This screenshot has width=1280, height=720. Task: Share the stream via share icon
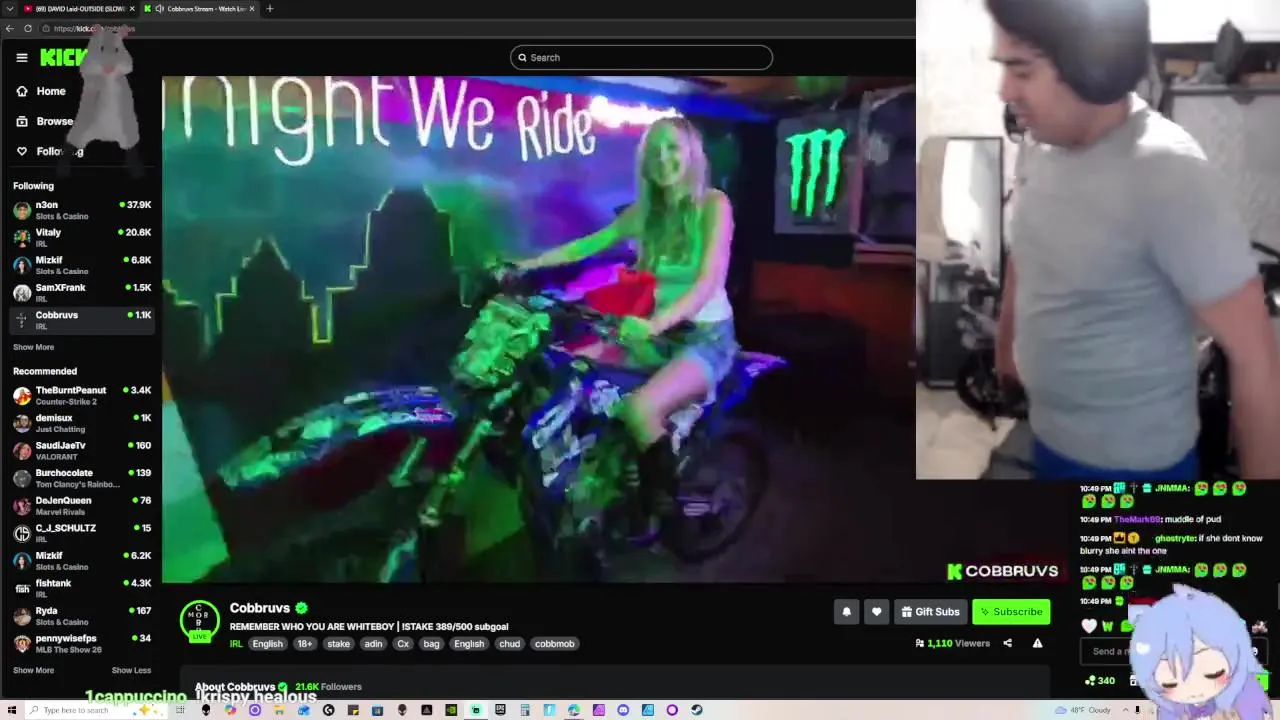[1007, 643]
